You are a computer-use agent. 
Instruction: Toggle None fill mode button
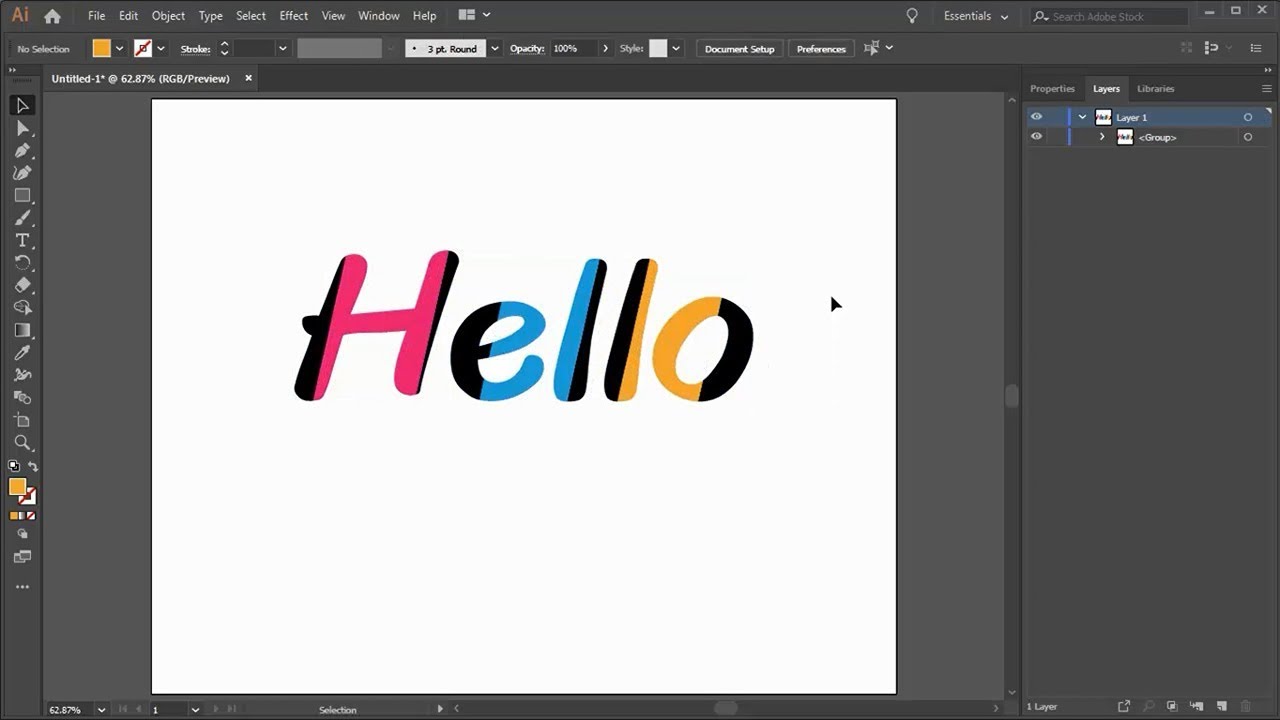click(x=31, y=516)
